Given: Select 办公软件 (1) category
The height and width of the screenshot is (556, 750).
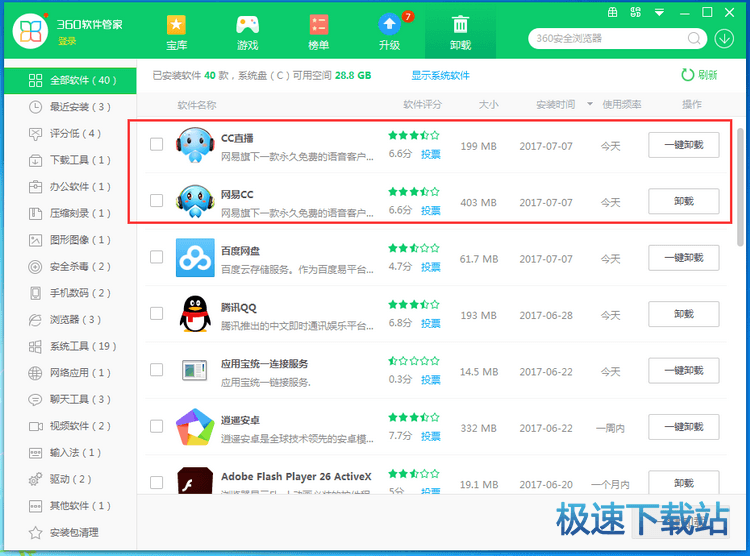Looking at the screenshot, I should click(70, 187).
